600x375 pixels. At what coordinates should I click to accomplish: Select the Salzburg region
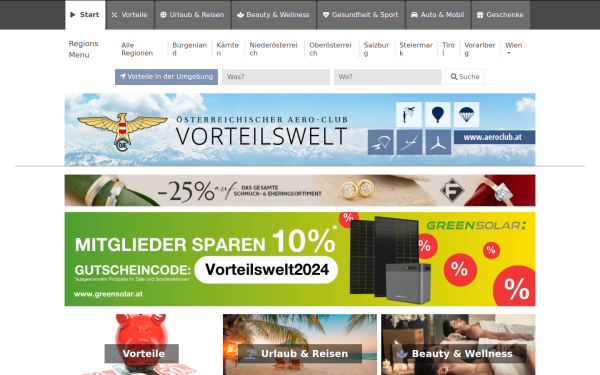tap(376, 49)
